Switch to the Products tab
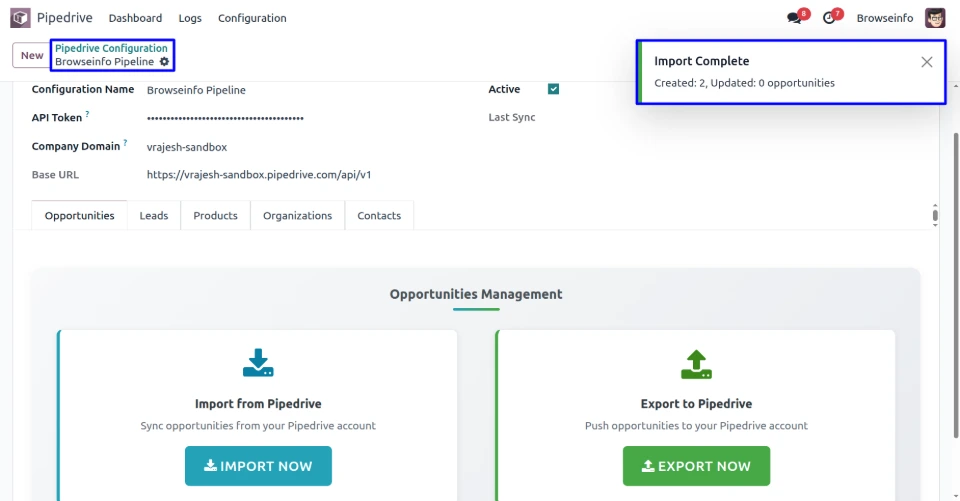Image resolution: width=960 pixels, height=501 pixels. (x=215, y=215)
